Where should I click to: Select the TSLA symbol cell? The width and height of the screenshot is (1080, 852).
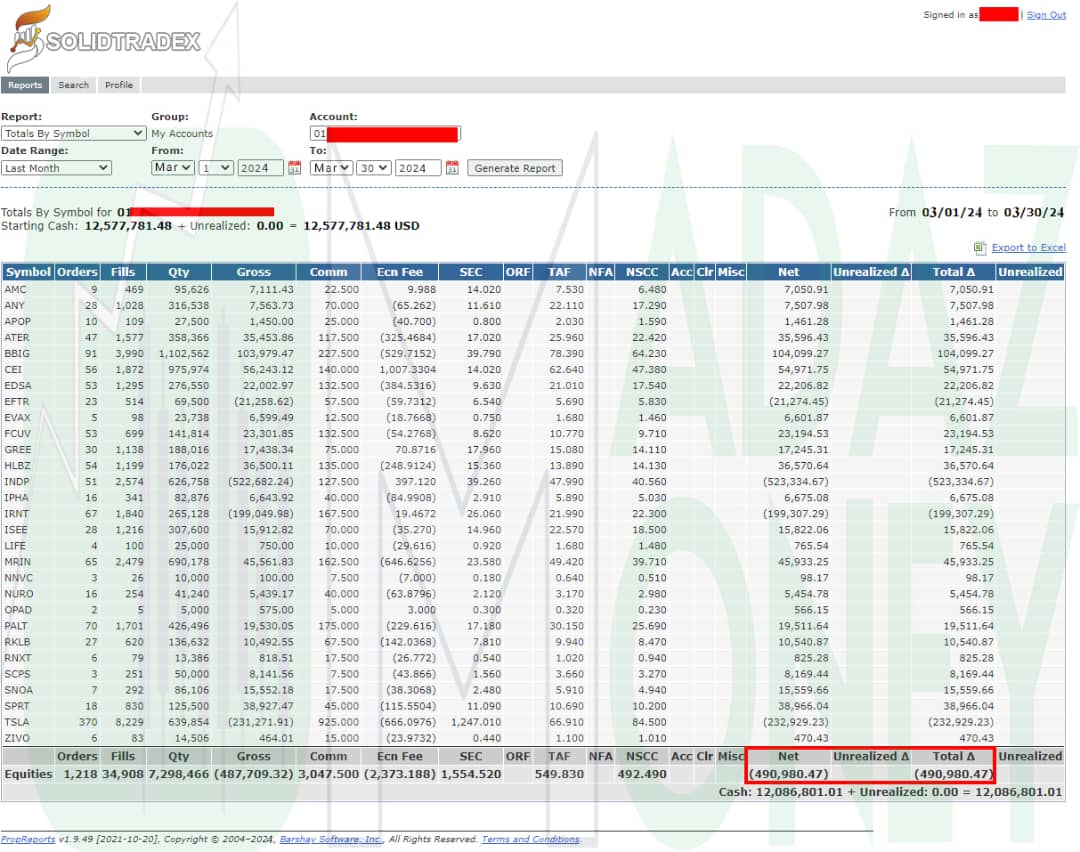click(x=17, y=723)
